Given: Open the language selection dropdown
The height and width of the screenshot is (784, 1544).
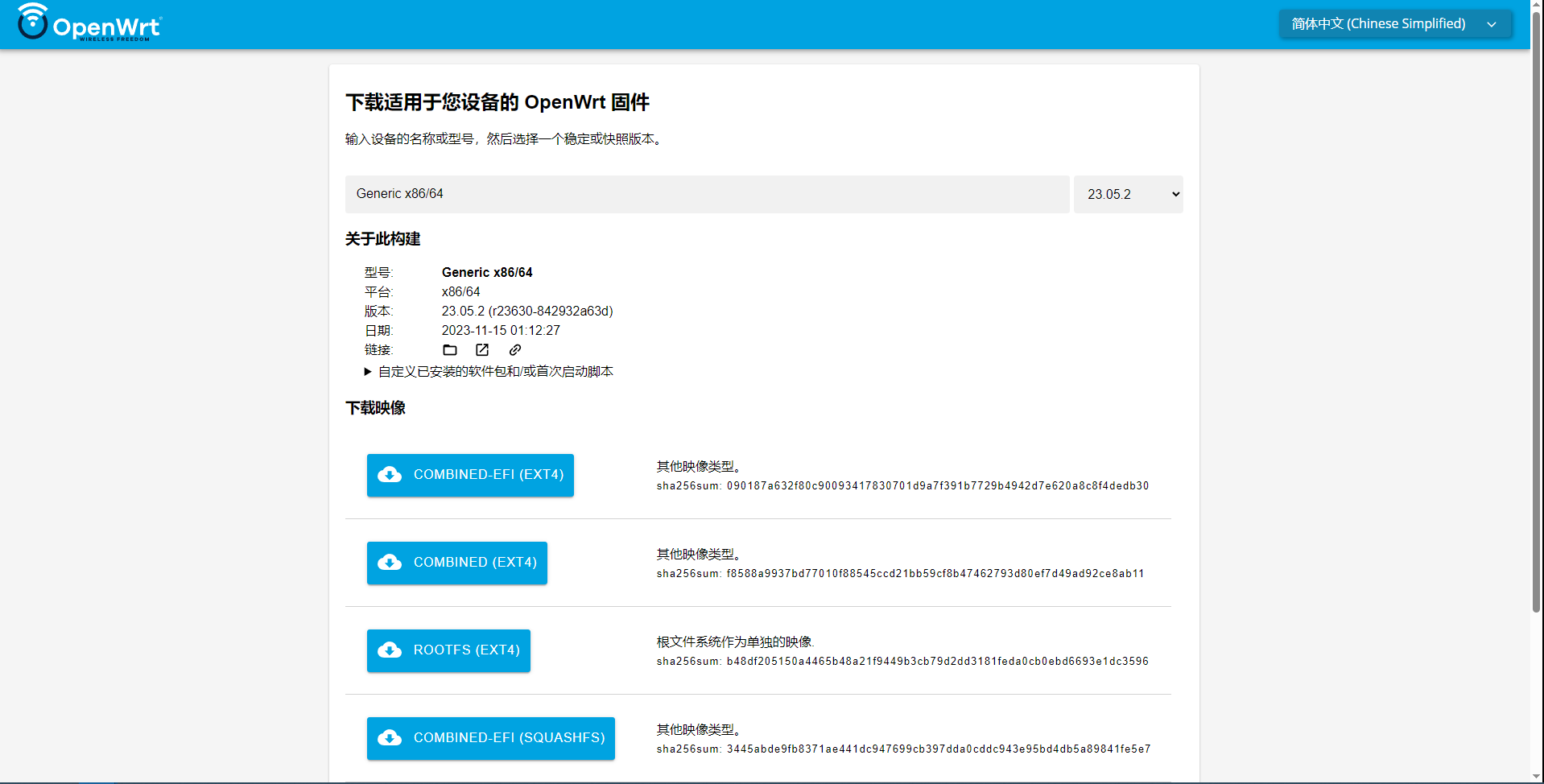Looking at the screenshot, I should click(1394, 23).
